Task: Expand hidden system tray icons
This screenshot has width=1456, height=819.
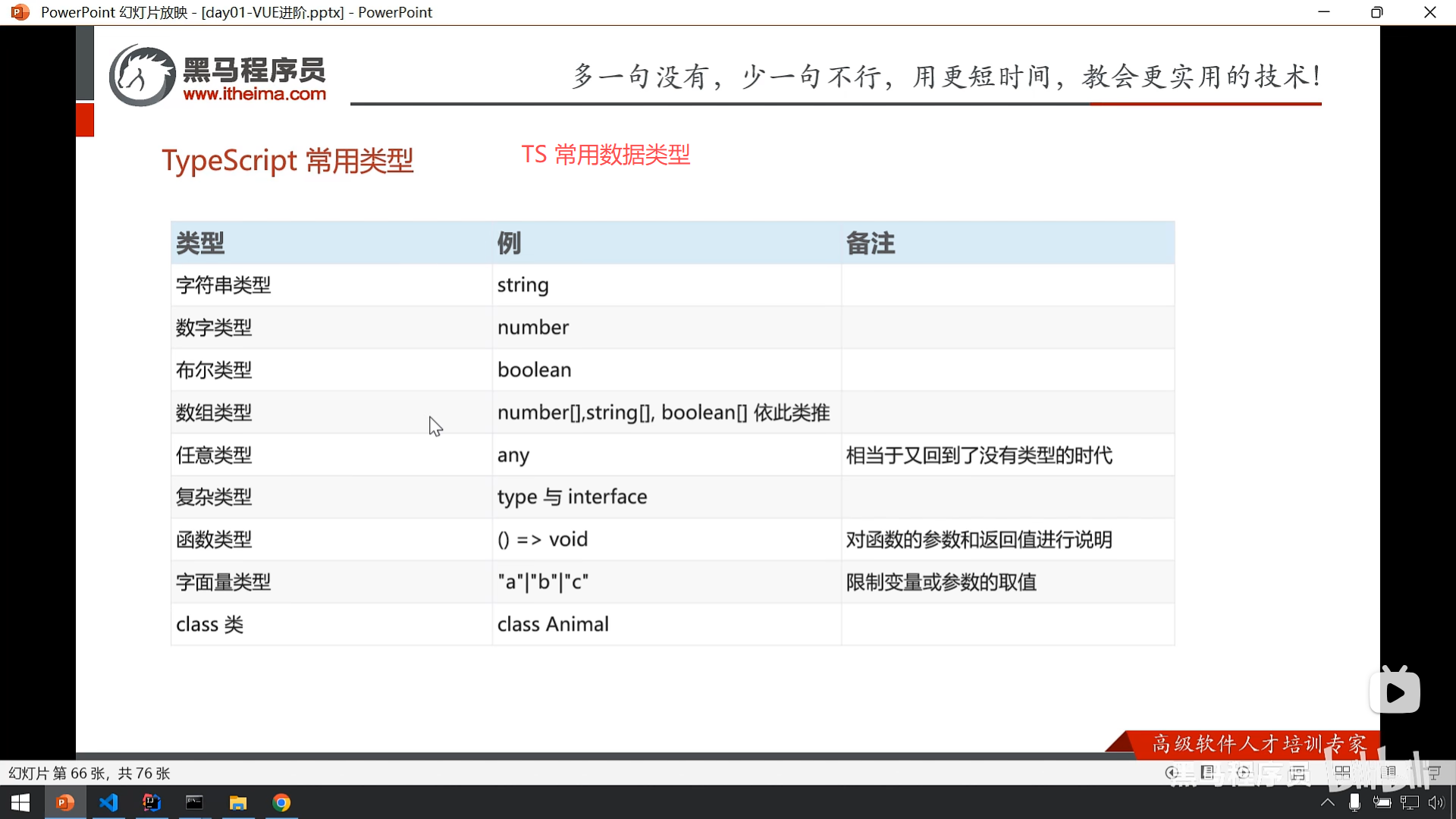Action: point(1328,802)
